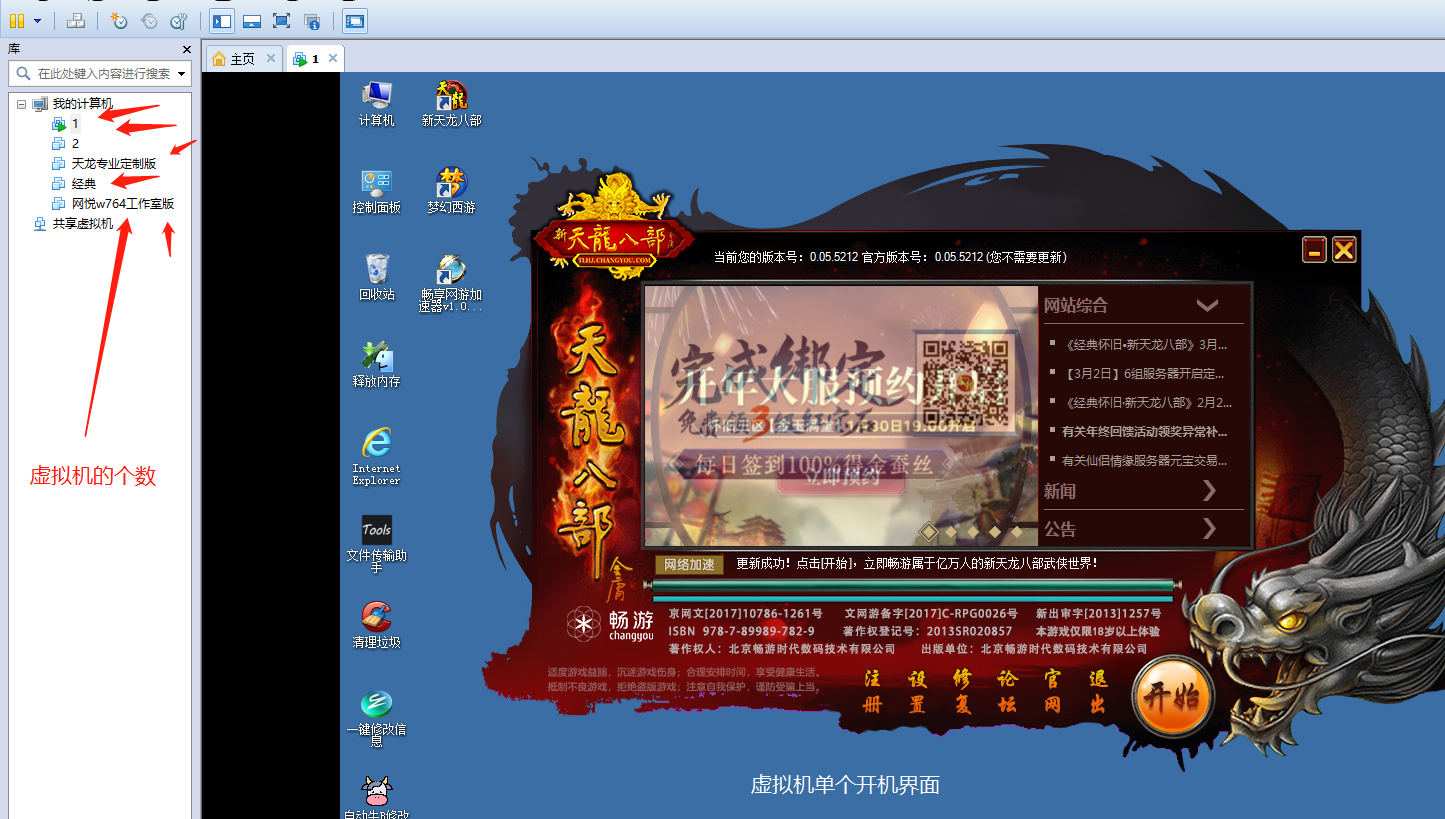Open the 清理垃圾 desktop icon
The height and width of the screenshot is (819, 1445).
pos(377,625)
